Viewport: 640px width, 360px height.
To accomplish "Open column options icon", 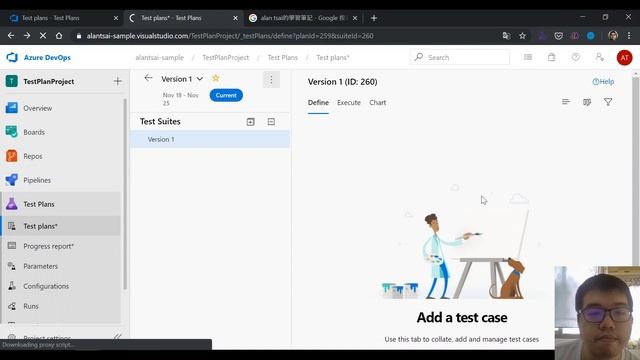I will 587,102.
